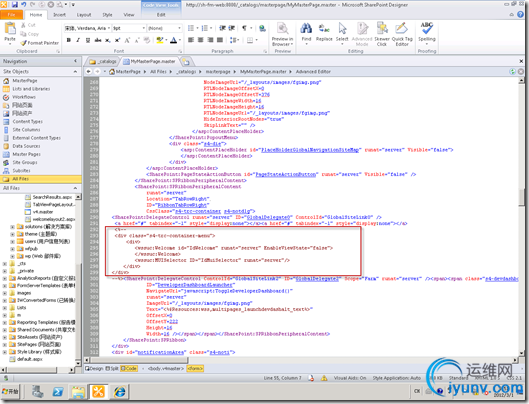
Task: Apply Italic formatting
Action: [x=78, y=40]
